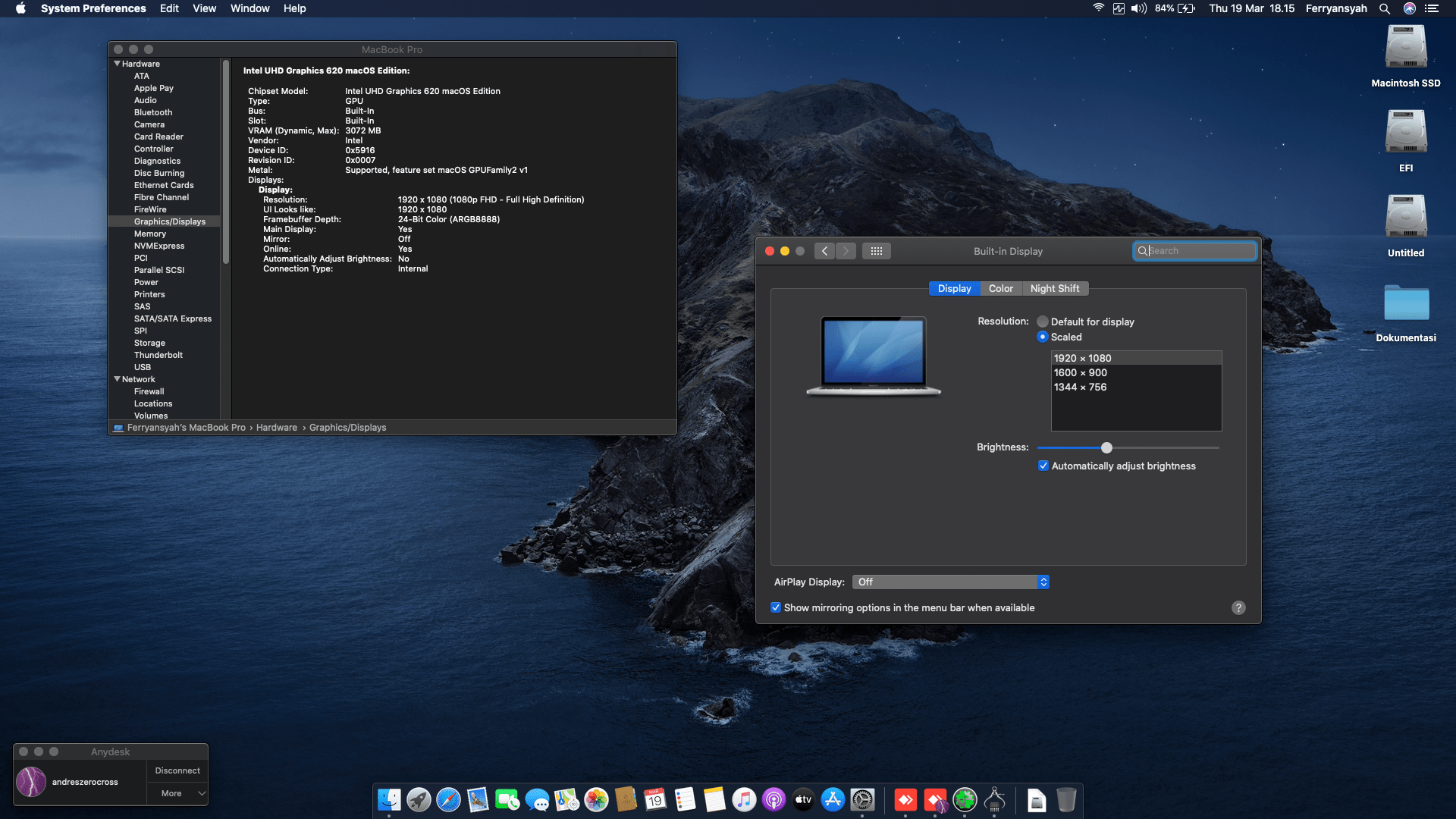Open the Help menu
This screenshot has width=1456, height=819.
(x=294, y=8)
